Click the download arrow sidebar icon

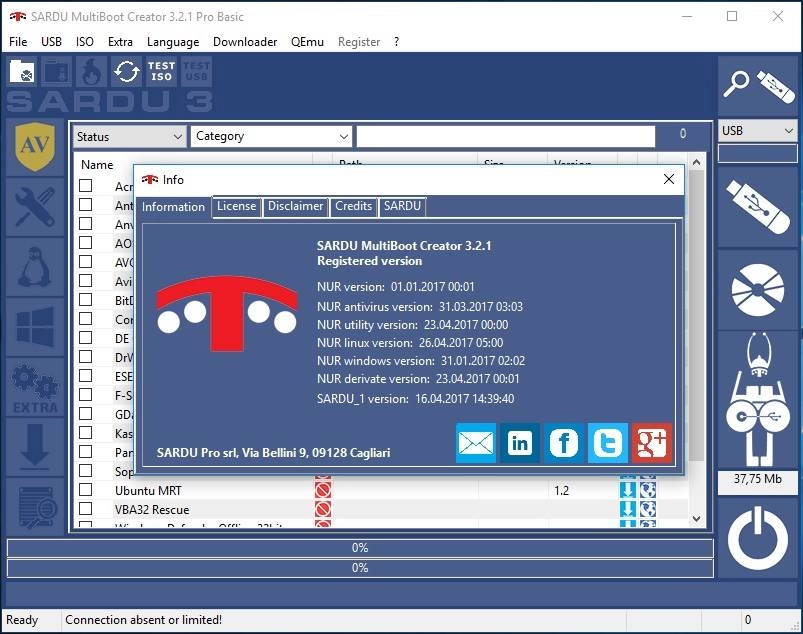click(x=35, y=447)
